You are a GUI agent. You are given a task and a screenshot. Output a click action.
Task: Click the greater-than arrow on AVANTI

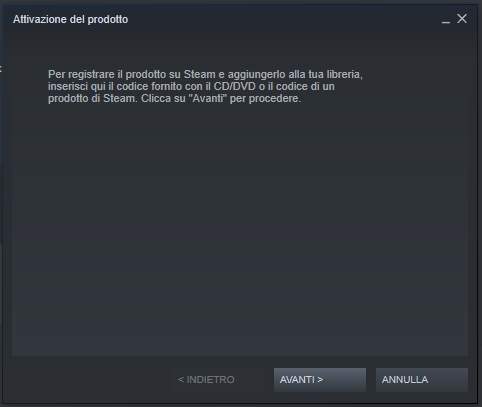coord(320,380)
